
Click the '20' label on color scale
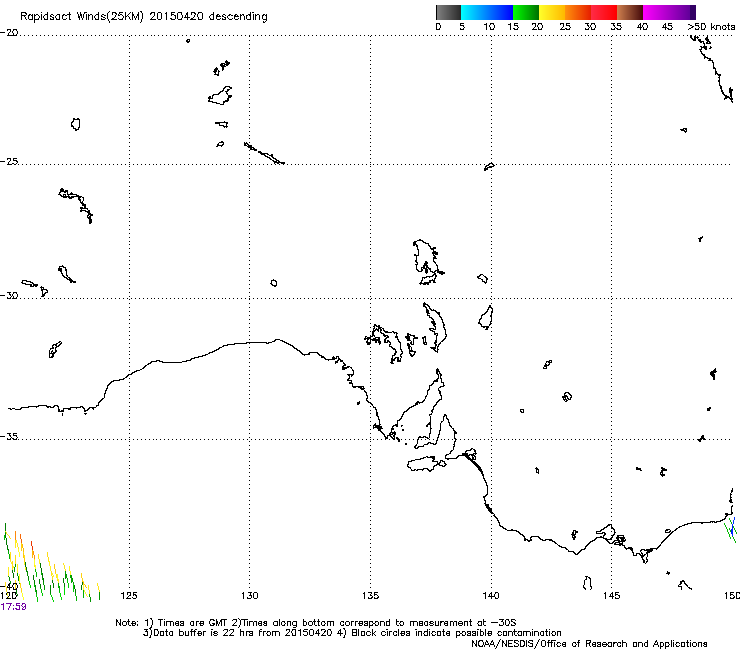[x=537, y=27]
